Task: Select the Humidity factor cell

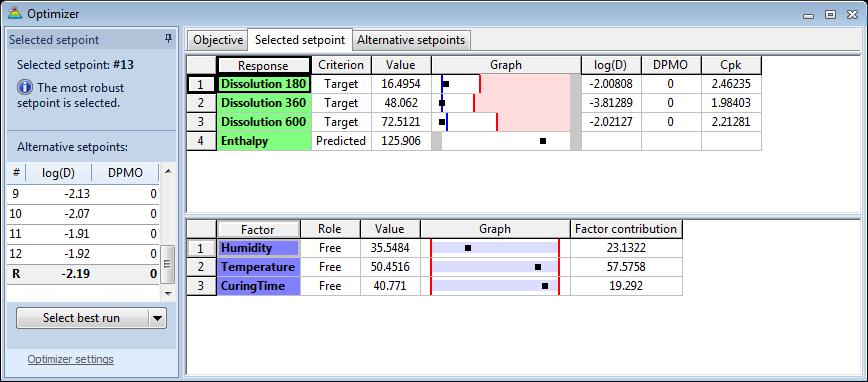Action: (x=259, y=248)
